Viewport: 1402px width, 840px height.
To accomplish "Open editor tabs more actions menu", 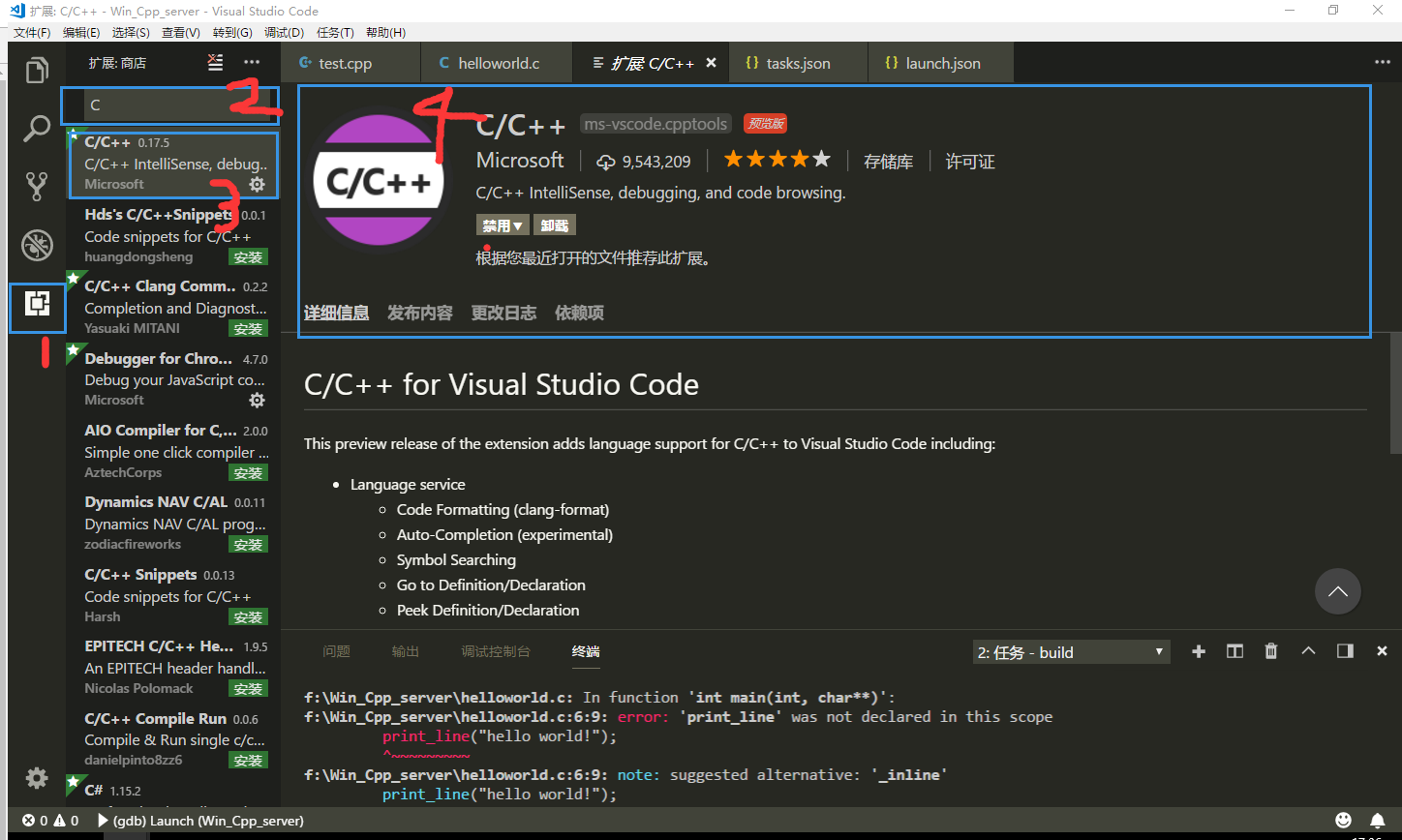I will point(1383,63).
